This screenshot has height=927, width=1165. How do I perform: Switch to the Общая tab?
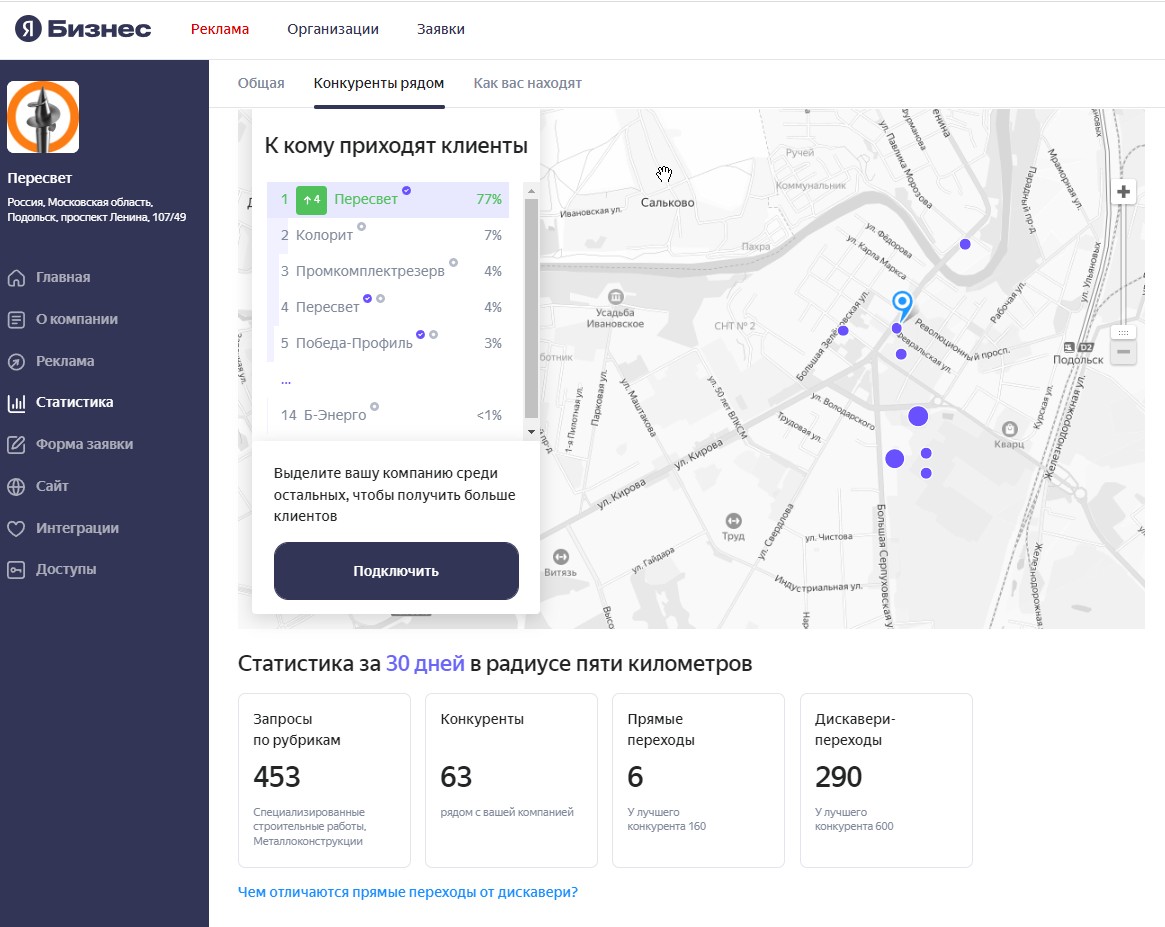pos(261,84)
